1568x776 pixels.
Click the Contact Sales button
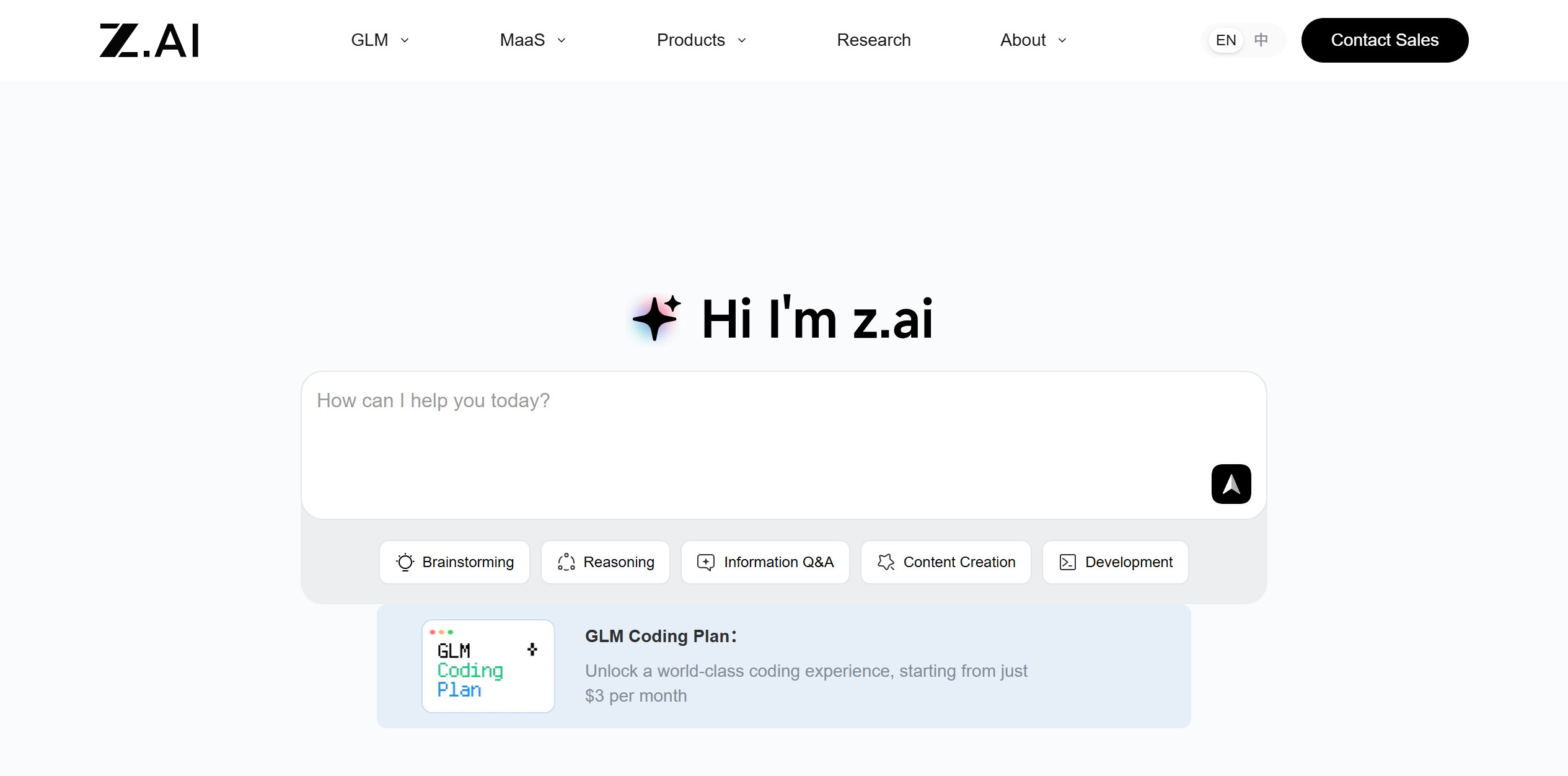1385,40
